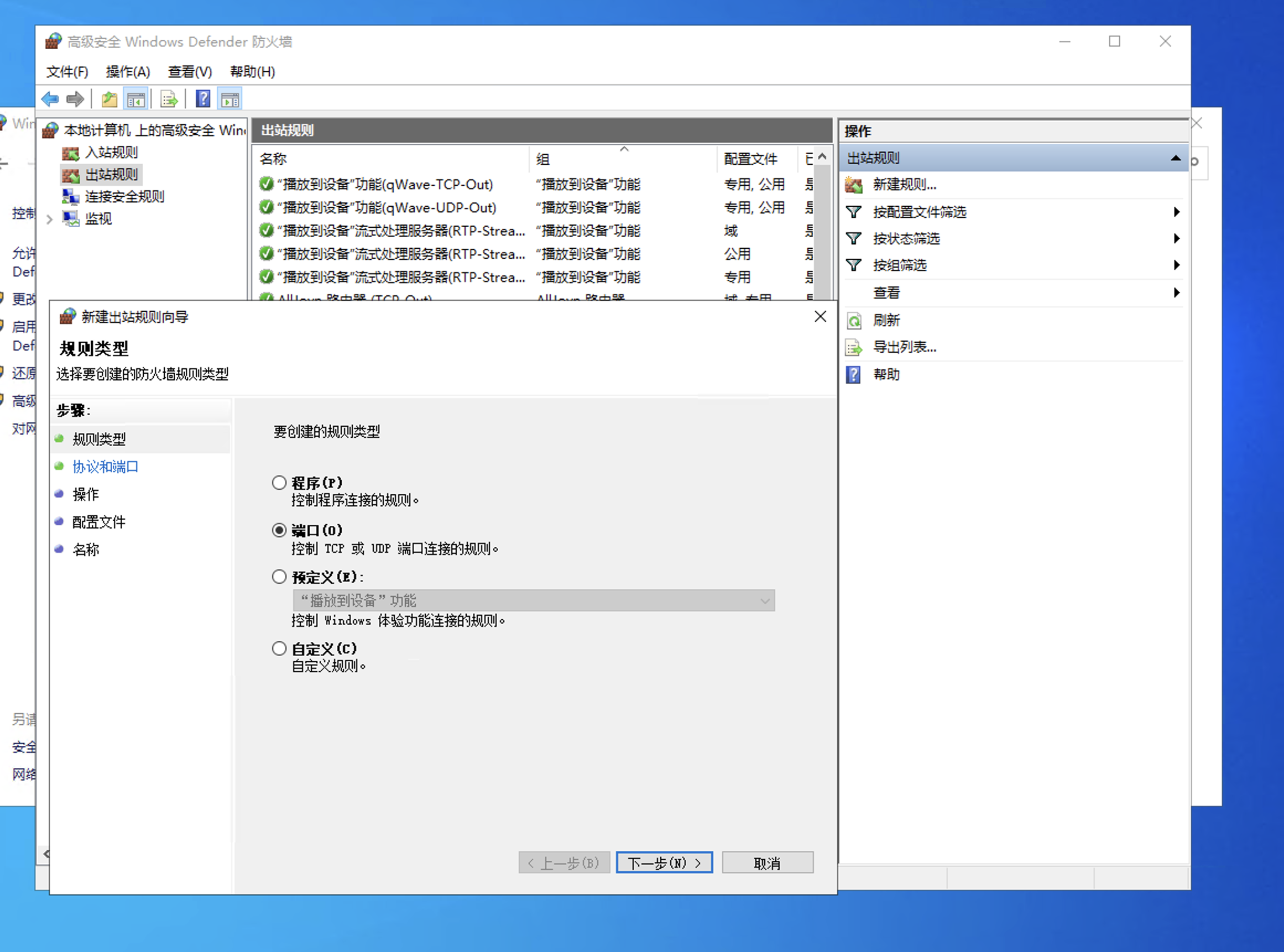Click the rules list vertical scrollbar thumb
Viewport: 1284px width, 952px height.
click(823, 232)
